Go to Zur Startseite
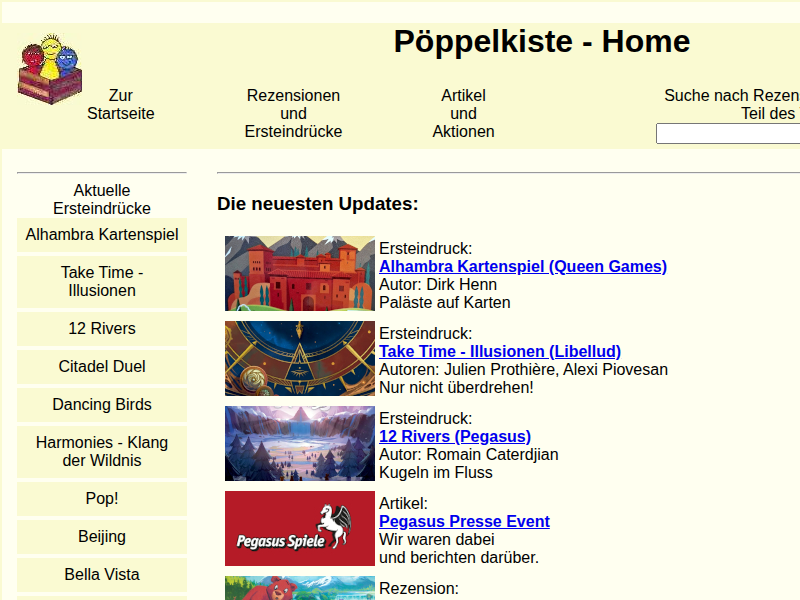Screen dimensions: 800x600 [x=120, y=105]
